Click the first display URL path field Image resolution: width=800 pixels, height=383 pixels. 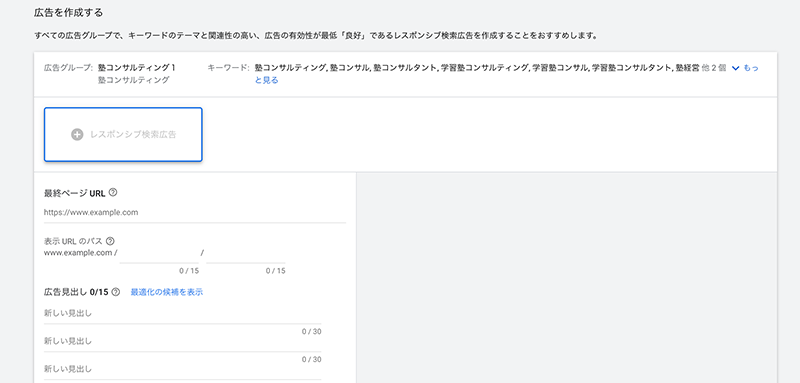coord(159,253)
